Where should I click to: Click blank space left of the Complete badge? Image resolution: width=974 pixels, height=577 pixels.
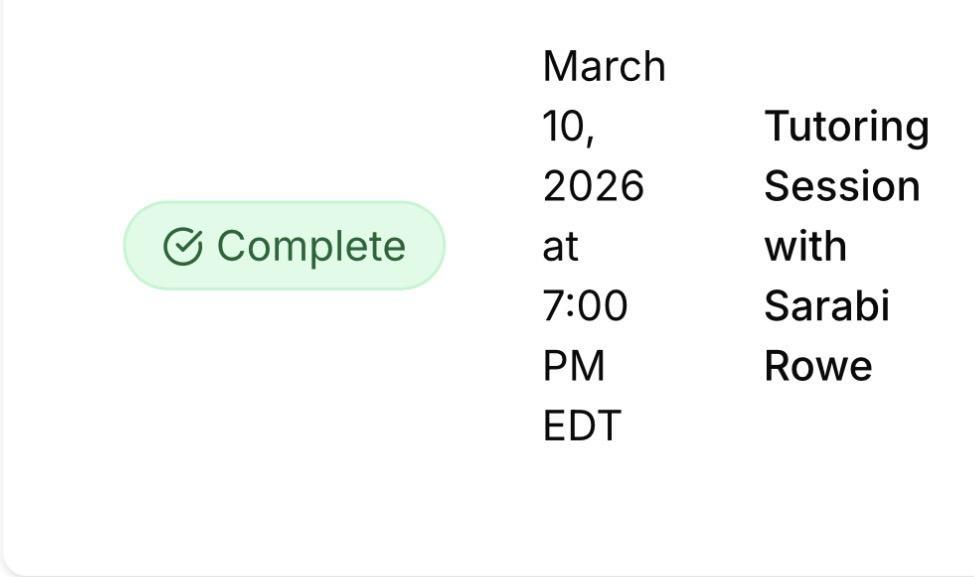(60, 246)
